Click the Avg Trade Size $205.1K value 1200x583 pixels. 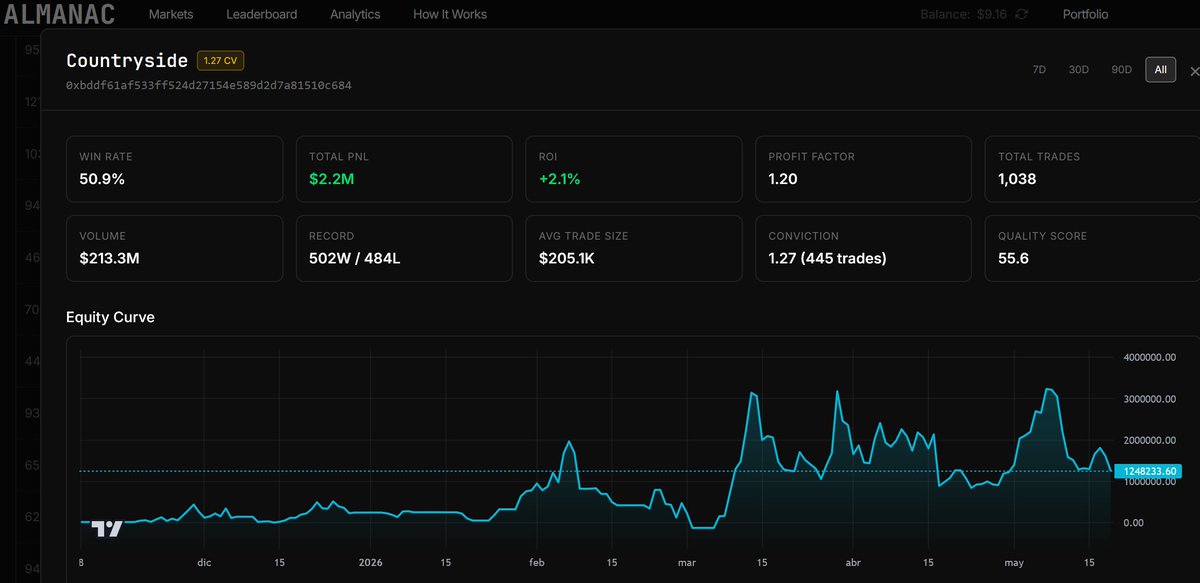pos(567,258)
